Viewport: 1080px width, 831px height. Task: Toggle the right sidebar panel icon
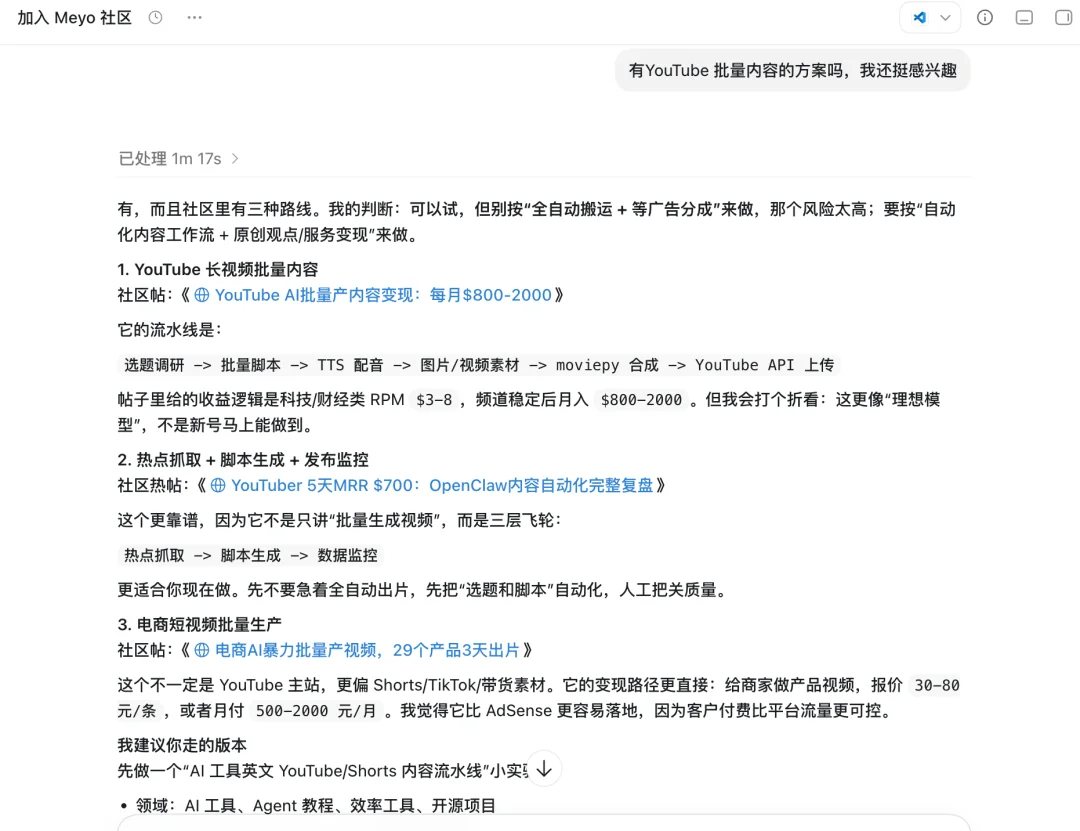click(x=1063, y=18)
